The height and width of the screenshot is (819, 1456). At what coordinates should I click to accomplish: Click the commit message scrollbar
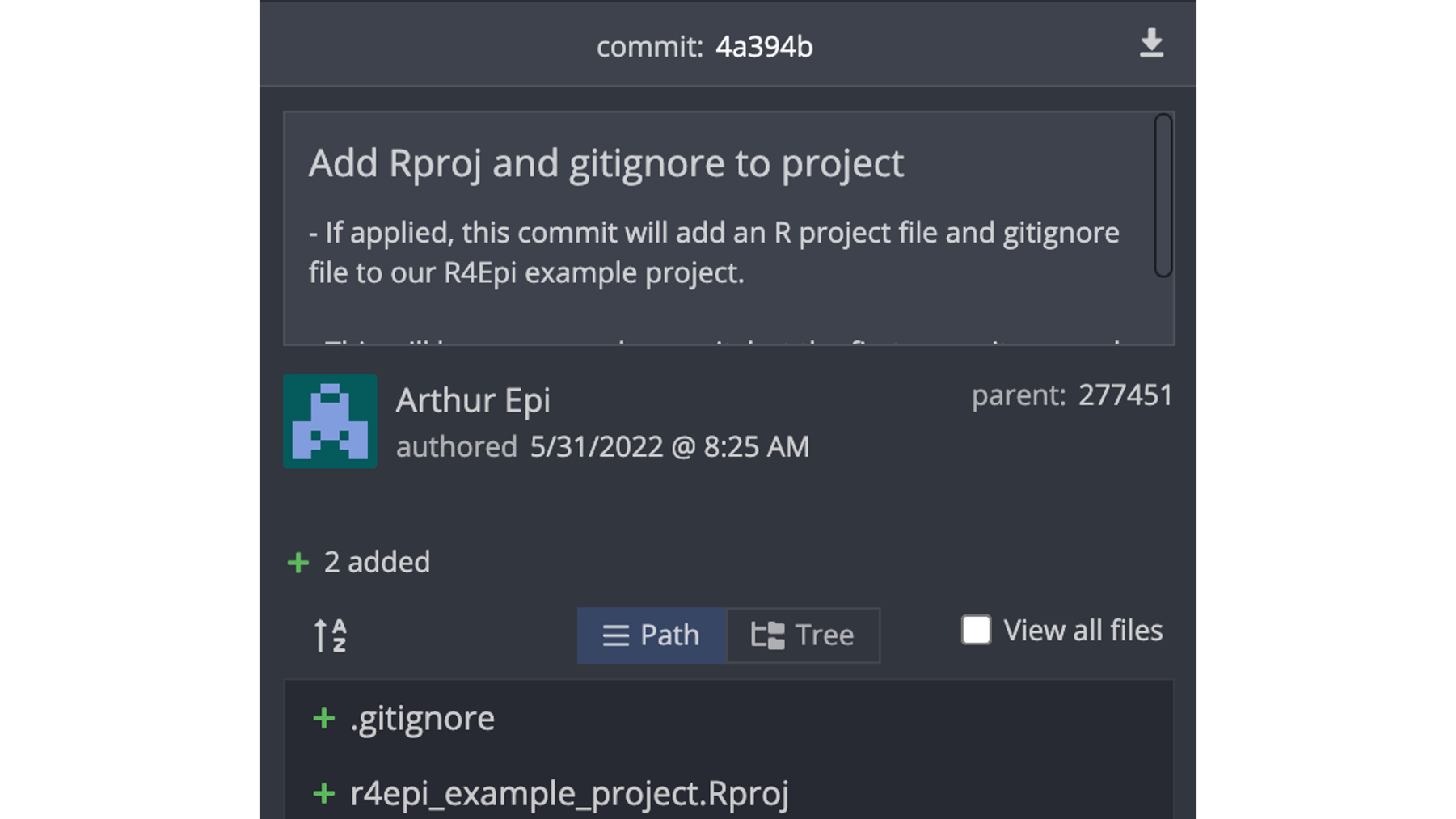(x=1163, y=196)
